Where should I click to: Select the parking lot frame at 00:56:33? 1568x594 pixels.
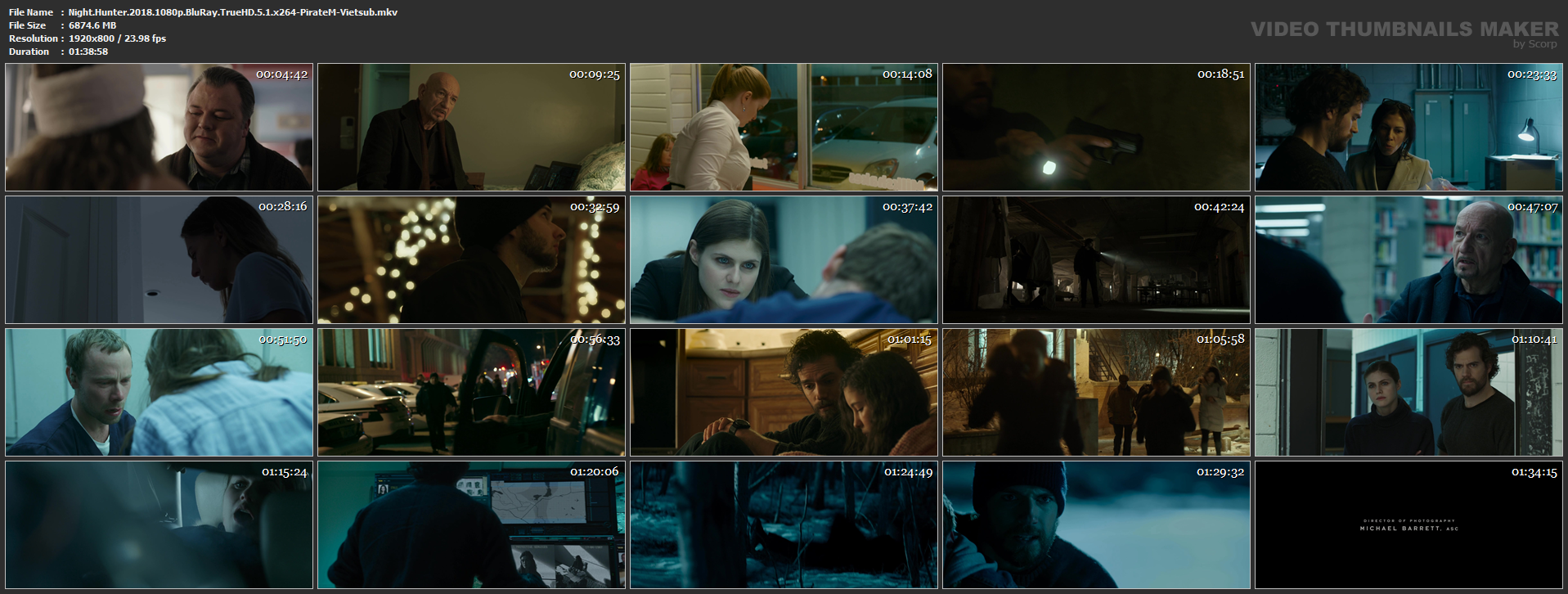pyautogui.click(x=471, y=392)
